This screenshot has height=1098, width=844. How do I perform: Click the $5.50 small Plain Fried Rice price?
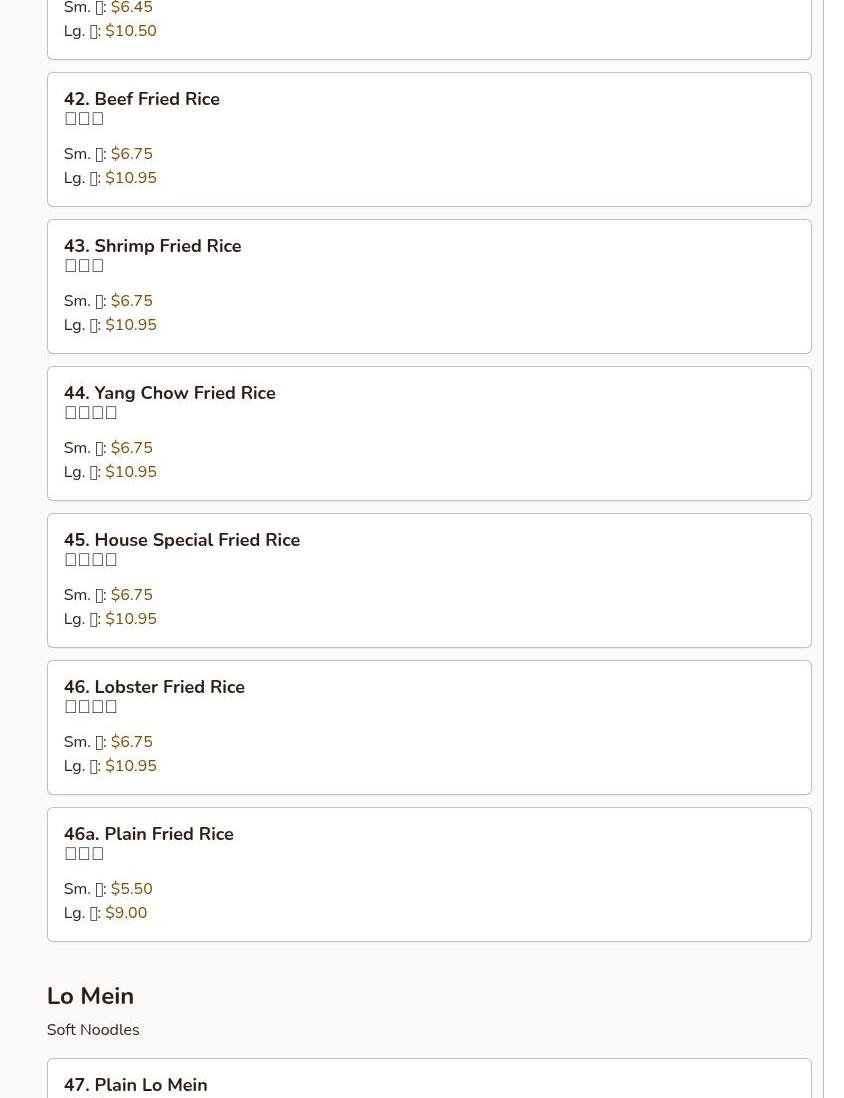click(132, 889)
